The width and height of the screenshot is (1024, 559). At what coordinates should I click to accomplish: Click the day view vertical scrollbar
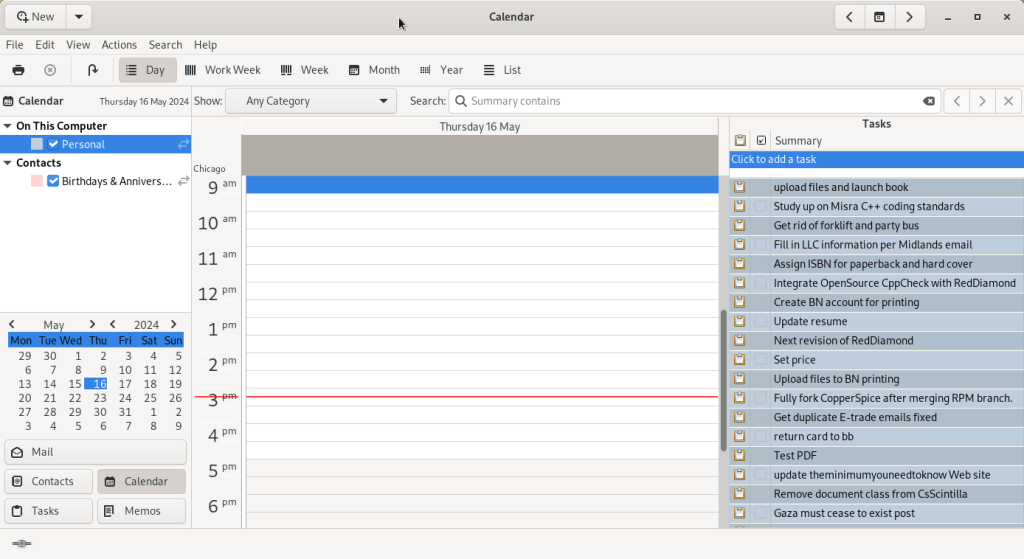coord(724,381)
